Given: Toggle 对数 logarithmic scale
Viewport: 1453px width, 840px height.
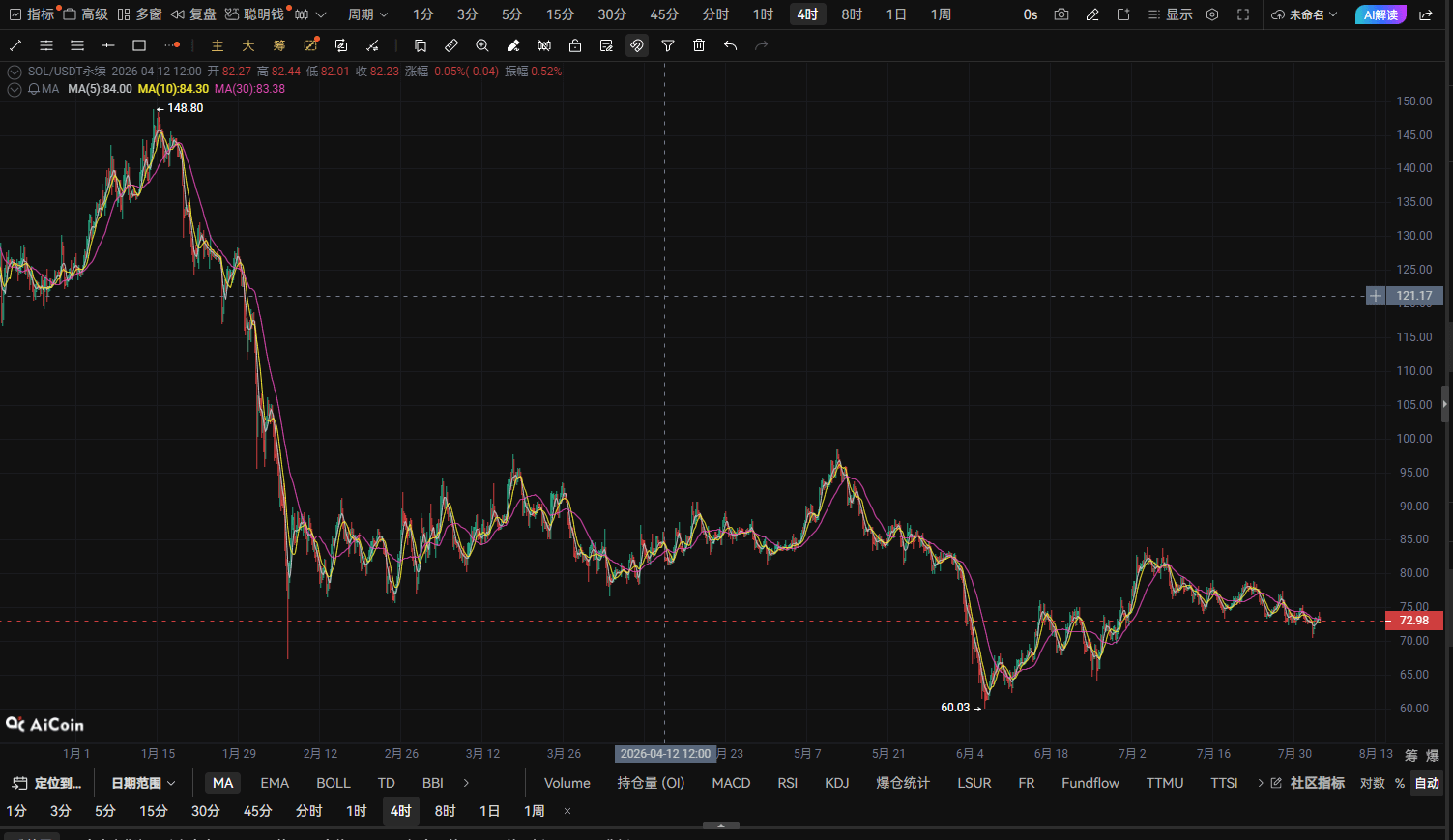Looking at the screenshot, I should click(x=1373, y=783).
